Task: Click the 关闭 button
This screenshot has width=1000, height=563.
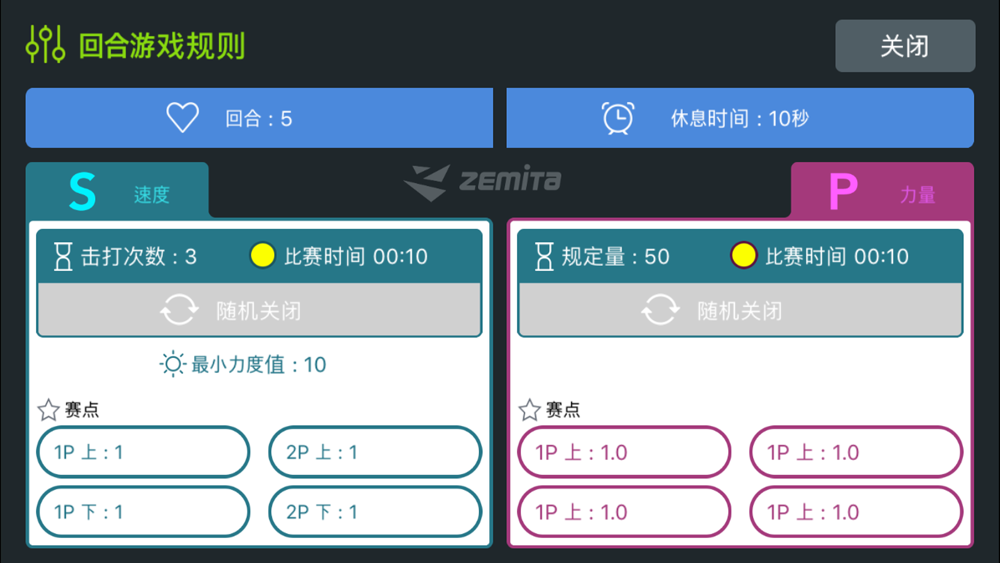Action: click(905, 46)
